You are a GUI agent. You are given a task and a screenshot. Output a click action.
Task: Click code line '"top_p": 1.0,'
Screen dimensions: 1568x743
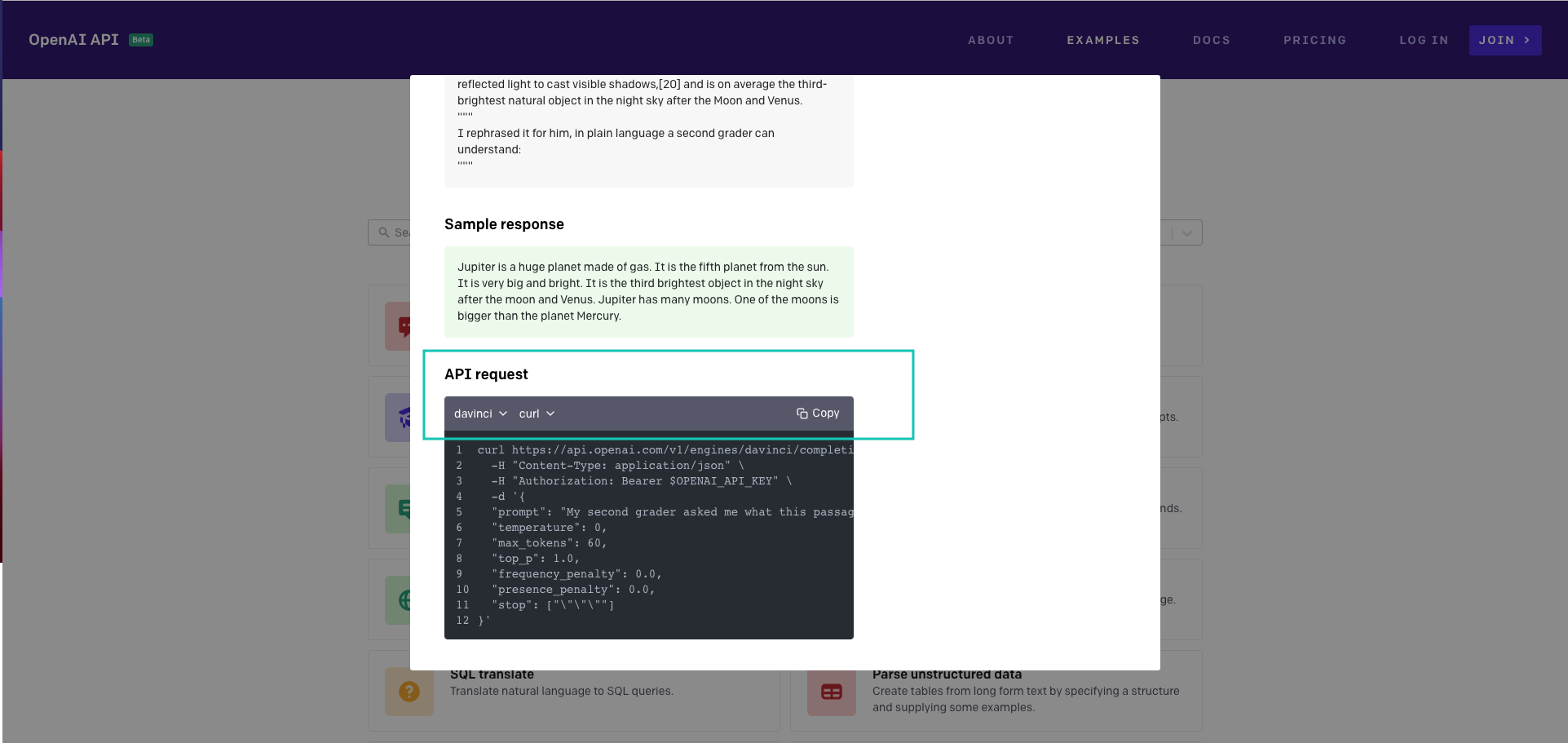535,559
